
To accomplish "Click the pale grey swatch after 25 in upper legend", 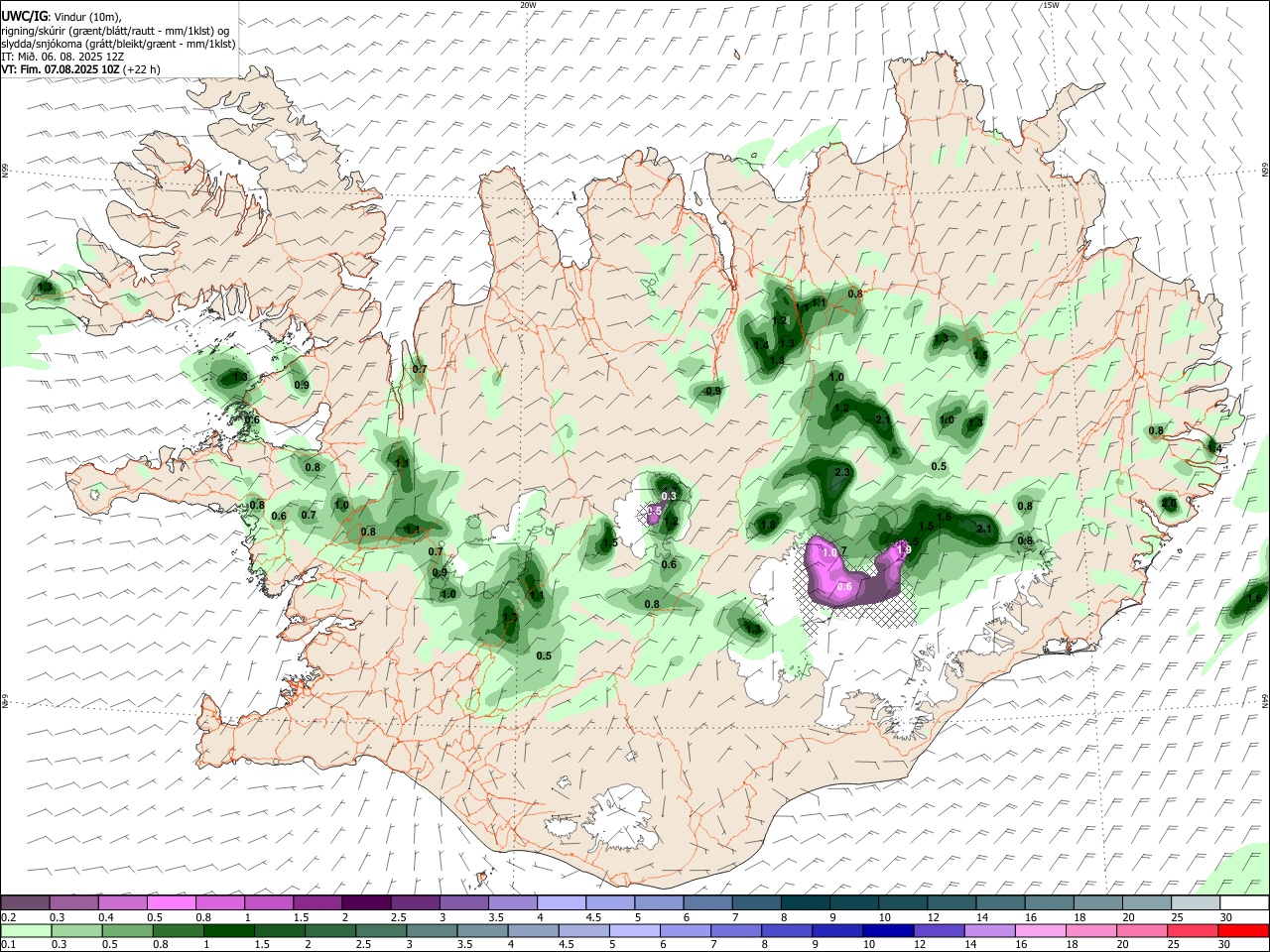I will (x=1196, y=903).
